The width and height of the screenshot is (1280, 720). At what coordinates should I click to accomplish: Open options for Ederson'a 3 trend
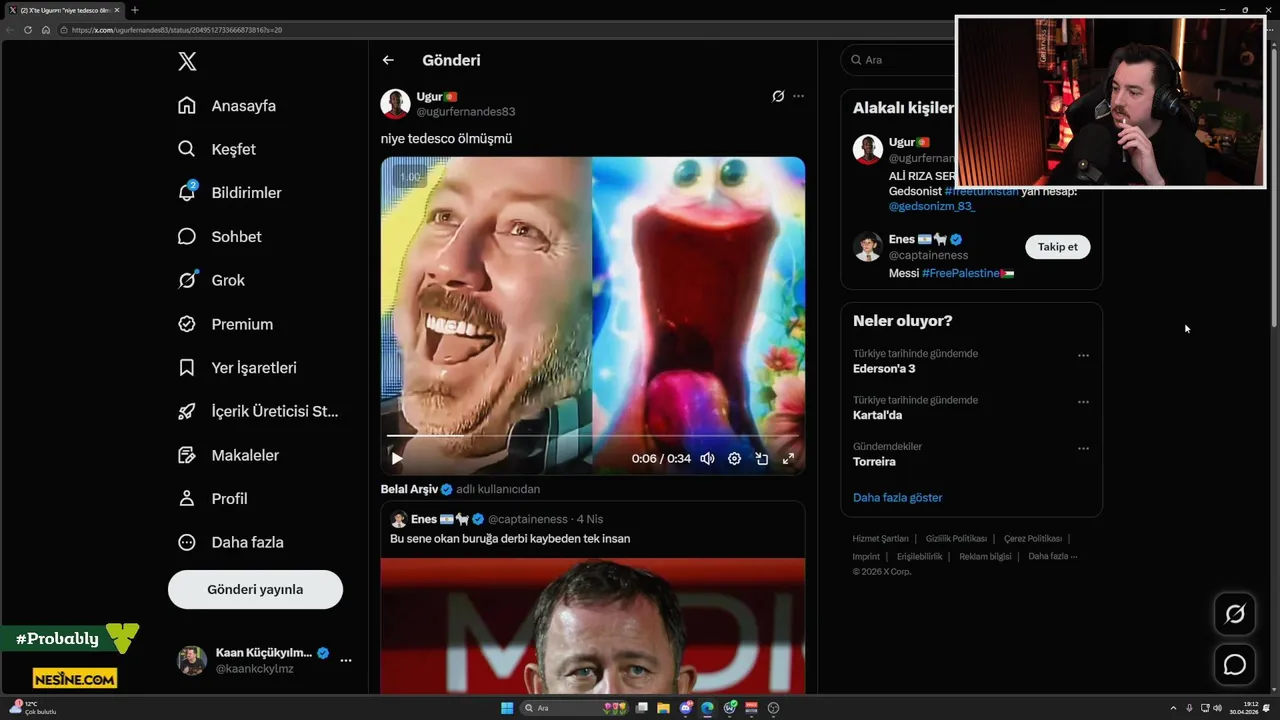[1083, 355]
